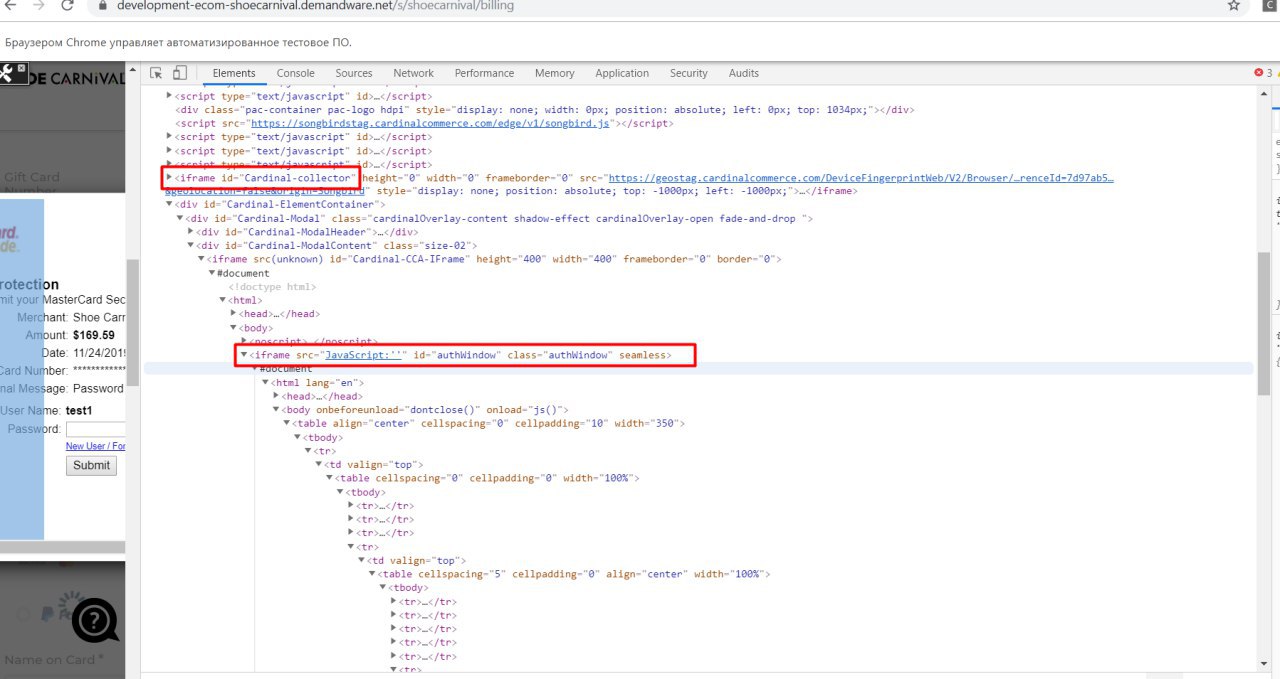Collapse the Cardinal-ModalContent div node

pos(191,246)
